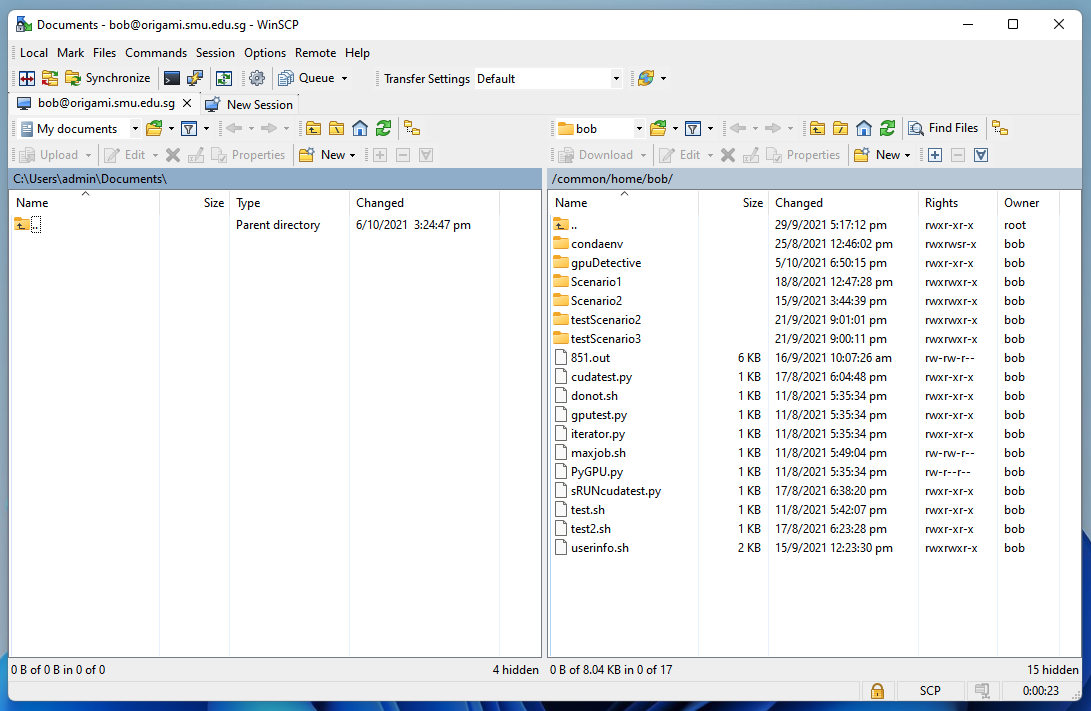Enable synchronize browsing
This screenshot has width=1091, height=711.
click(x=49, y=78)
